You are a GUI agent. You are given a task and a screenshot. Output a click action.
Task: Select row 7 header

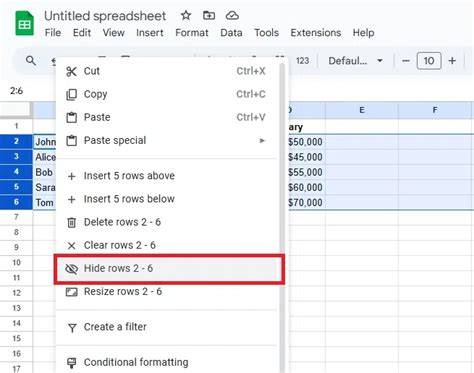tap(16, 217)
